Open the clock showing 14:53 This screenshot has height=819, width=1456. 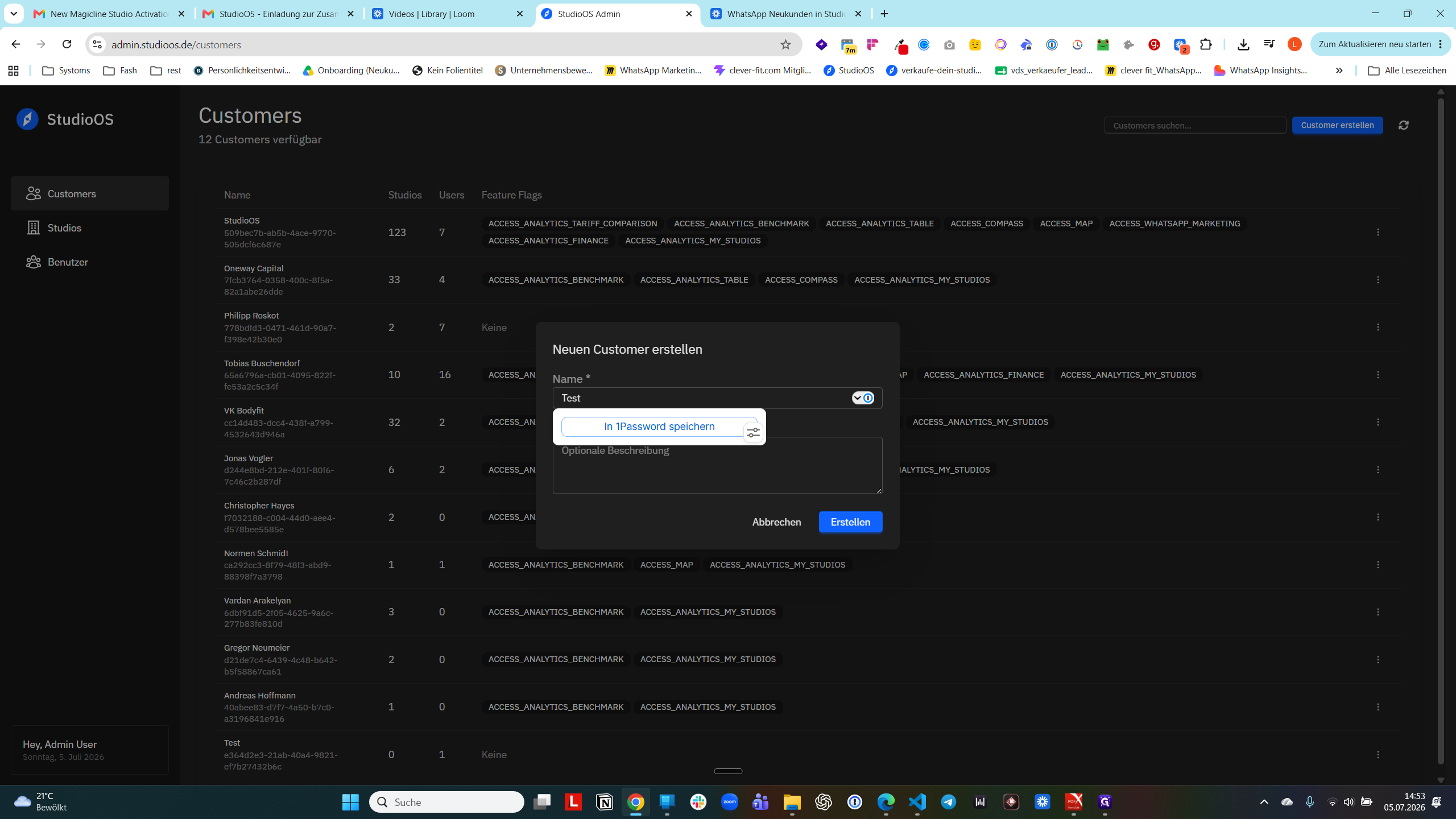(x=1404, y=802)
